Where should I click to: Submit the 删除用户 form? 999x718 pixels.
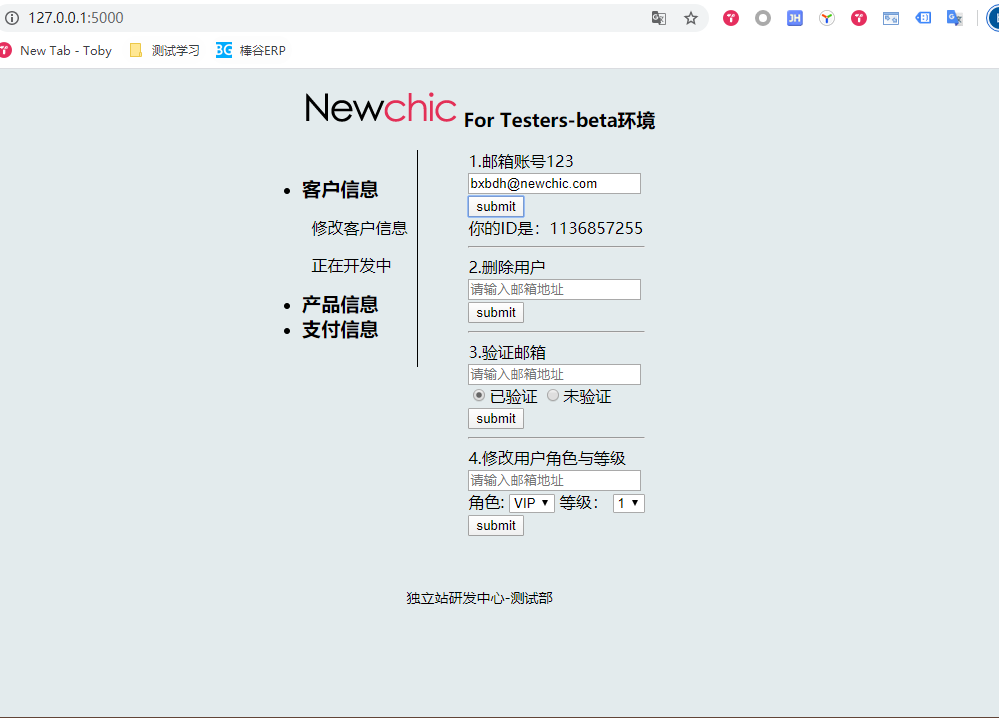point(496,312)
